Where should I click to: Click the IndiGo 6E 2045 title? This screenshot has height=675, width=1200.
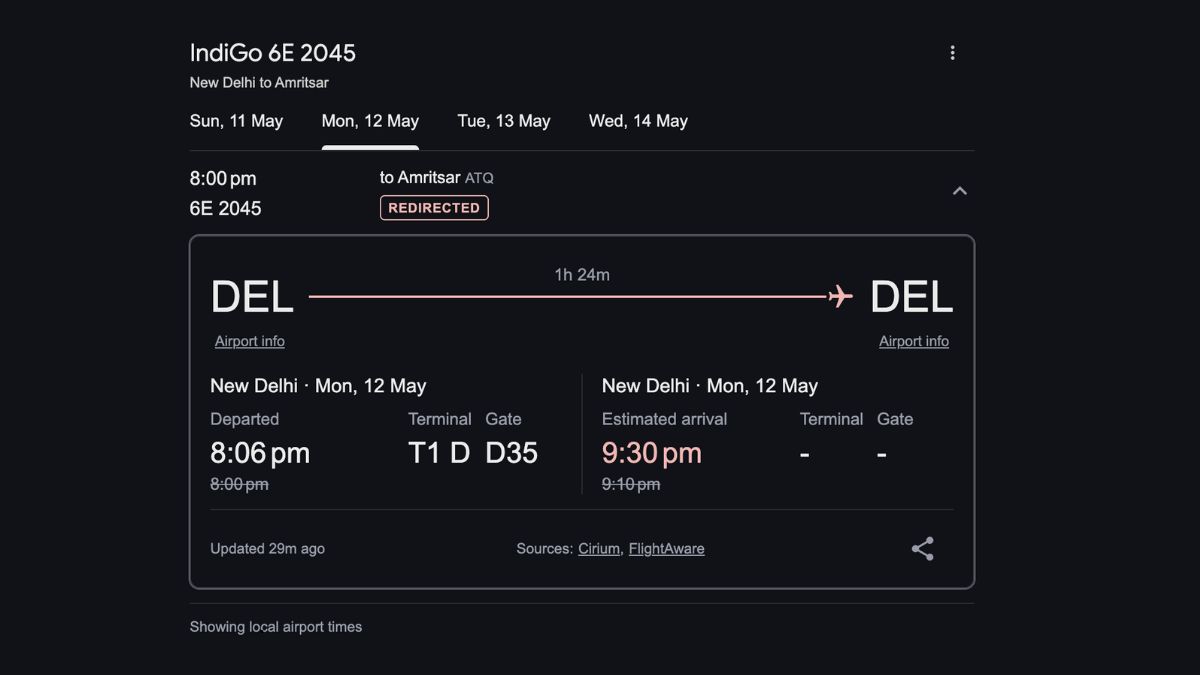coord(273,53)
